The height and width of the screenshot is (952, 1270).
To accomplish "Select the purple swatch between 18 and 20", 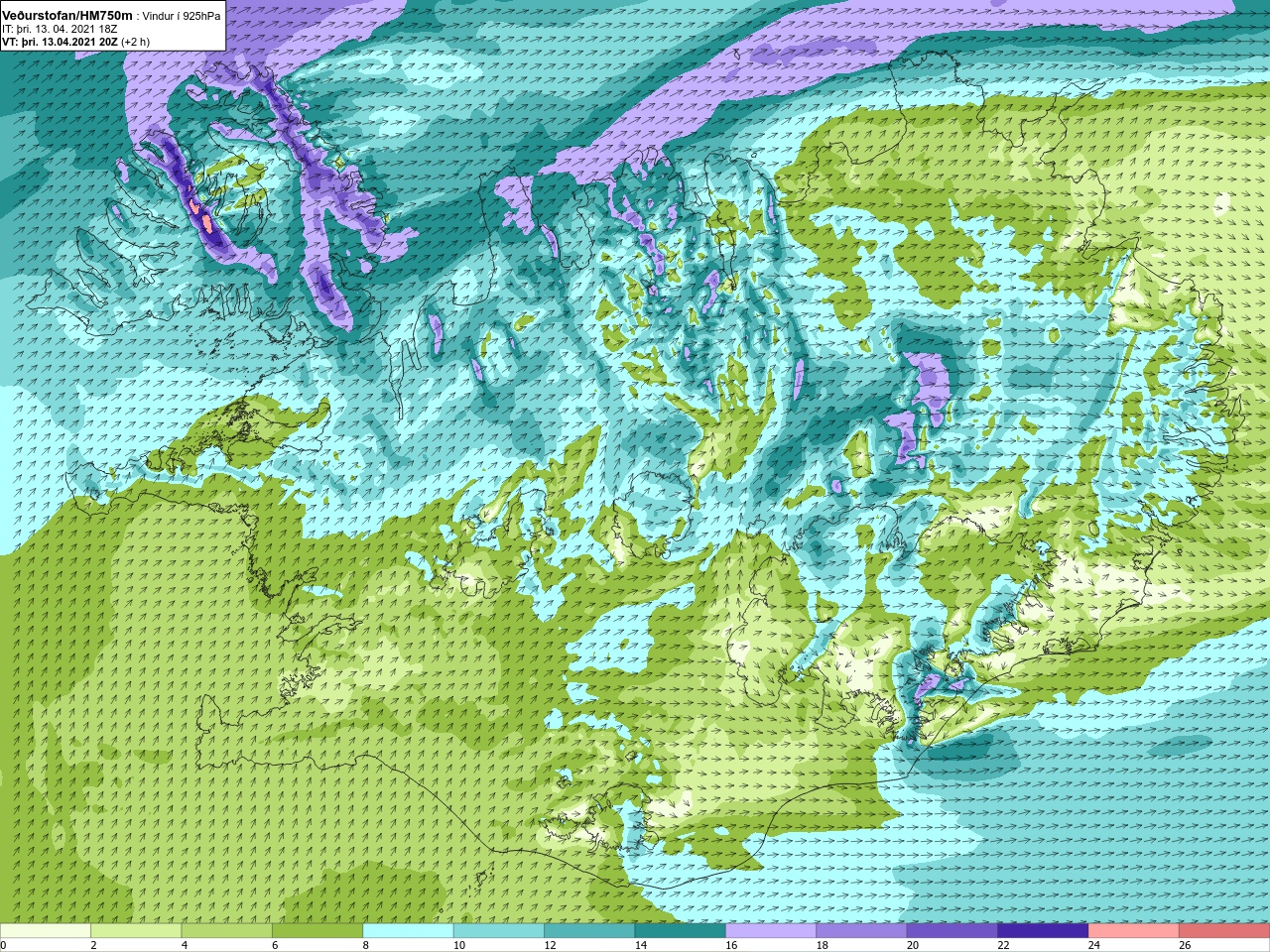I will 862,930.
